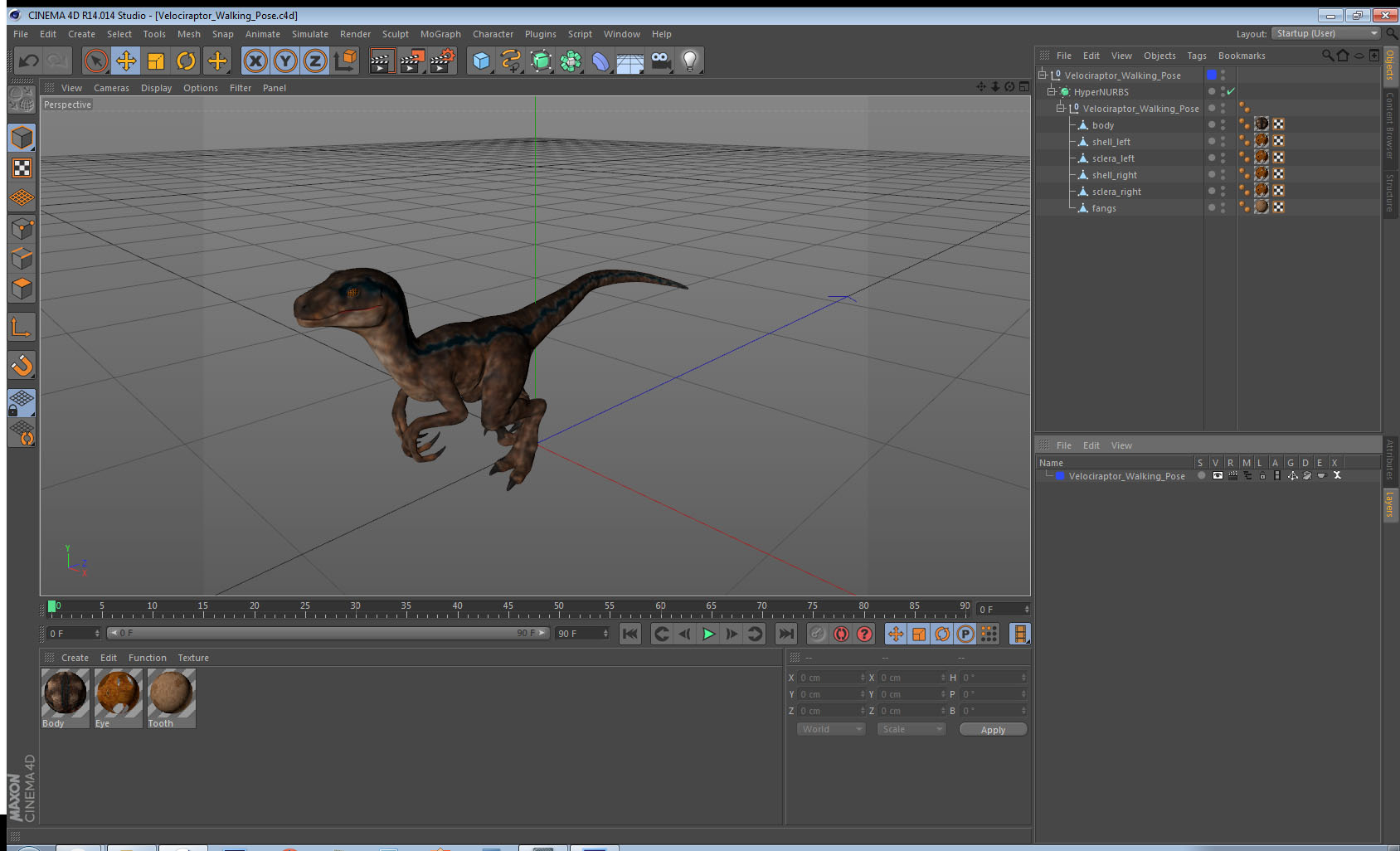Open the Layout dropdown Startup (User)
Screen dimensions: 1400x851
tap(1326, 33)
